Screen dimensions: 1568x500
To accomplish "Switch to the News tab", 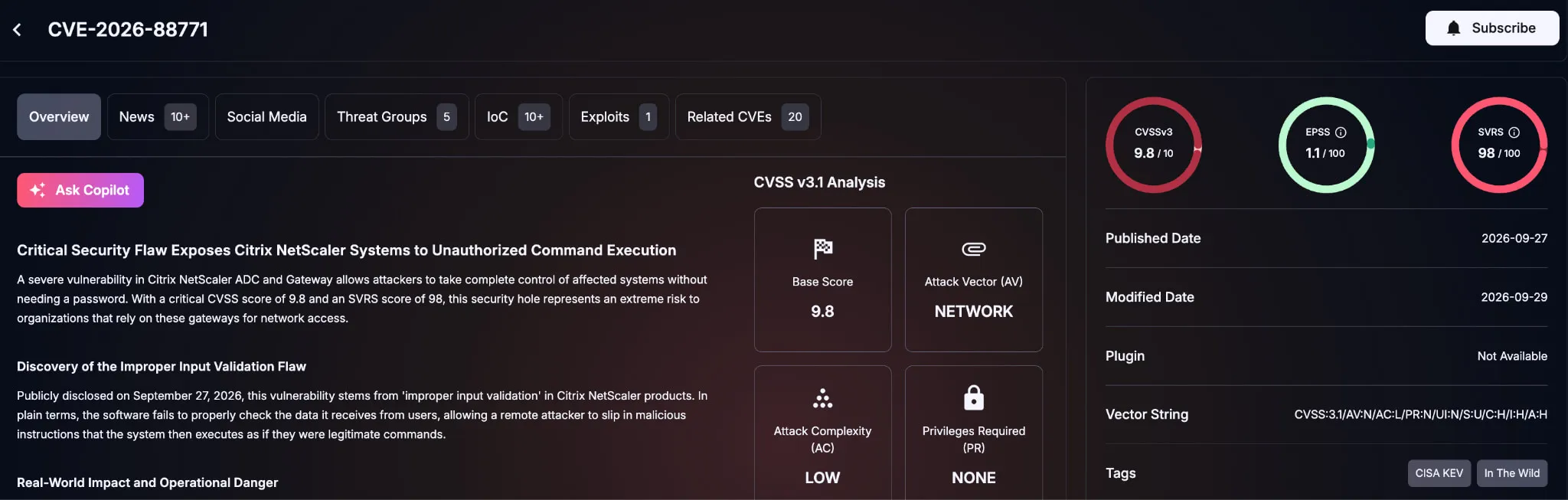I will pos(158,117).
